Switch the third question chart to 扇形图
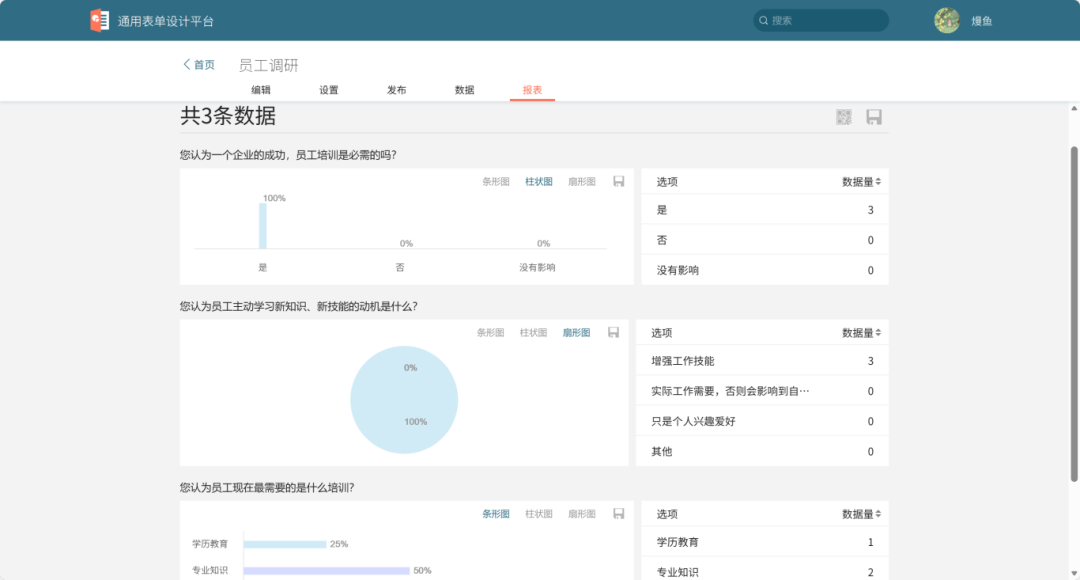This screenshot has height=580, width=1080. (581, 513)
